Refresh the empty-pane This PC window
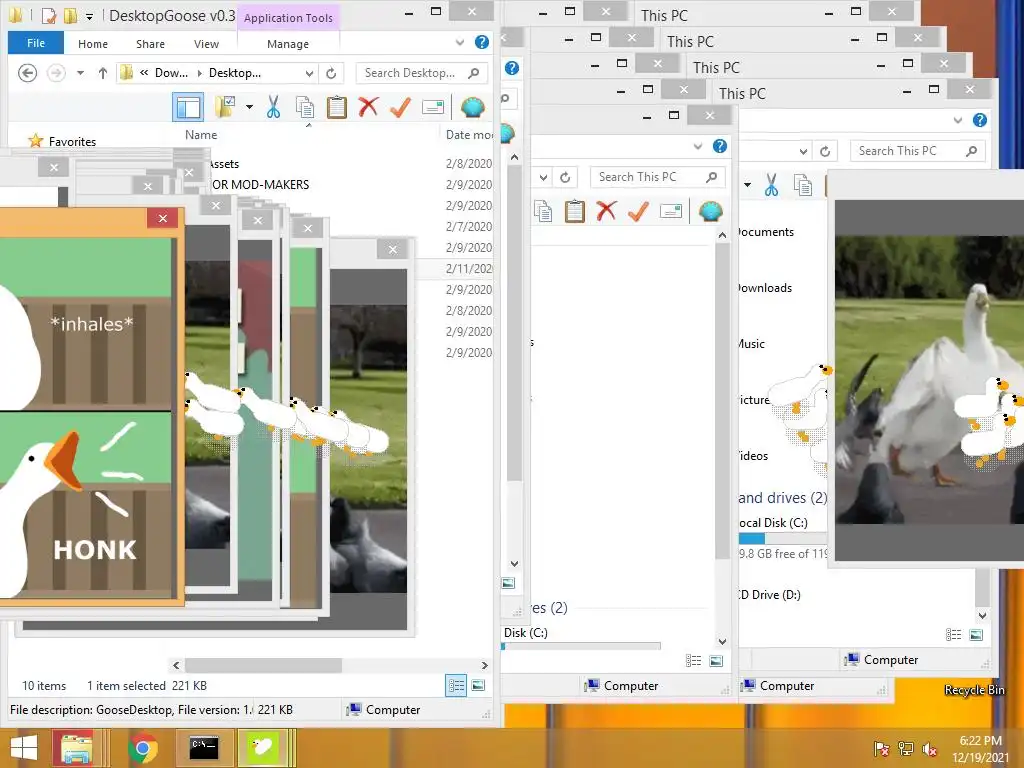This screenshot has width=1024, height=768. pos(565,177)
